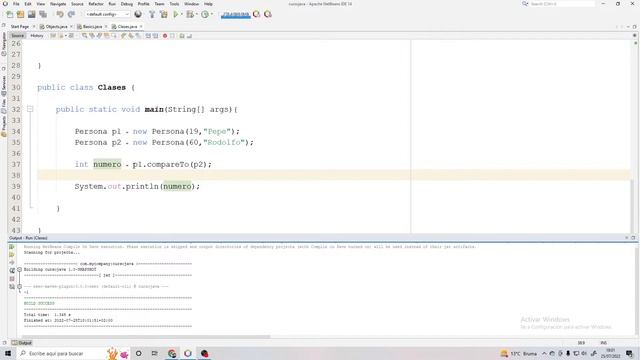Screen dimensions: 640x360
Task: Open the dropdown arrow next to Profile Project
Action: click(212, 14)
